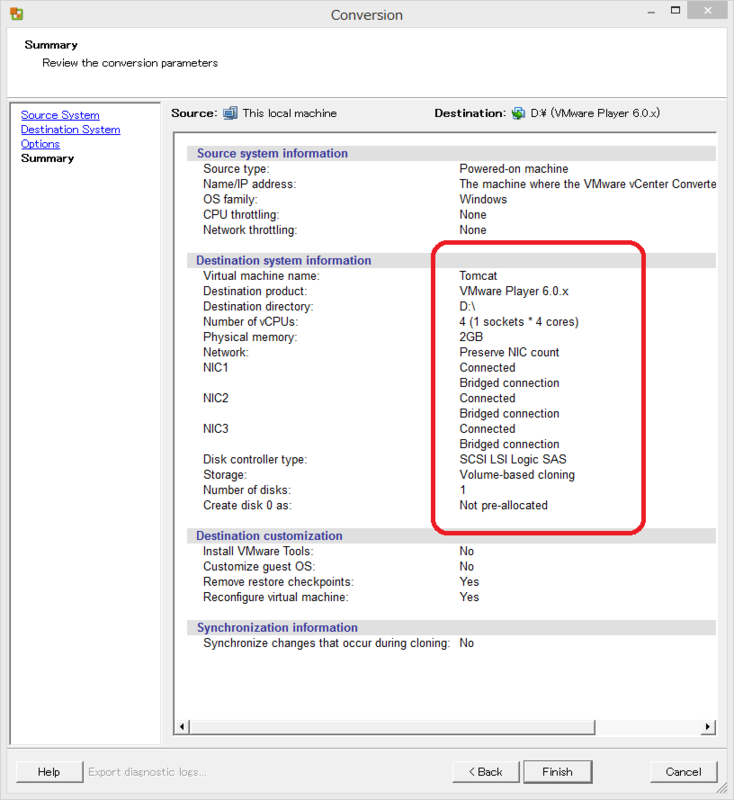Click the horizontal scrollbar left arrow

pyautogui.click(x=182, y=727)
